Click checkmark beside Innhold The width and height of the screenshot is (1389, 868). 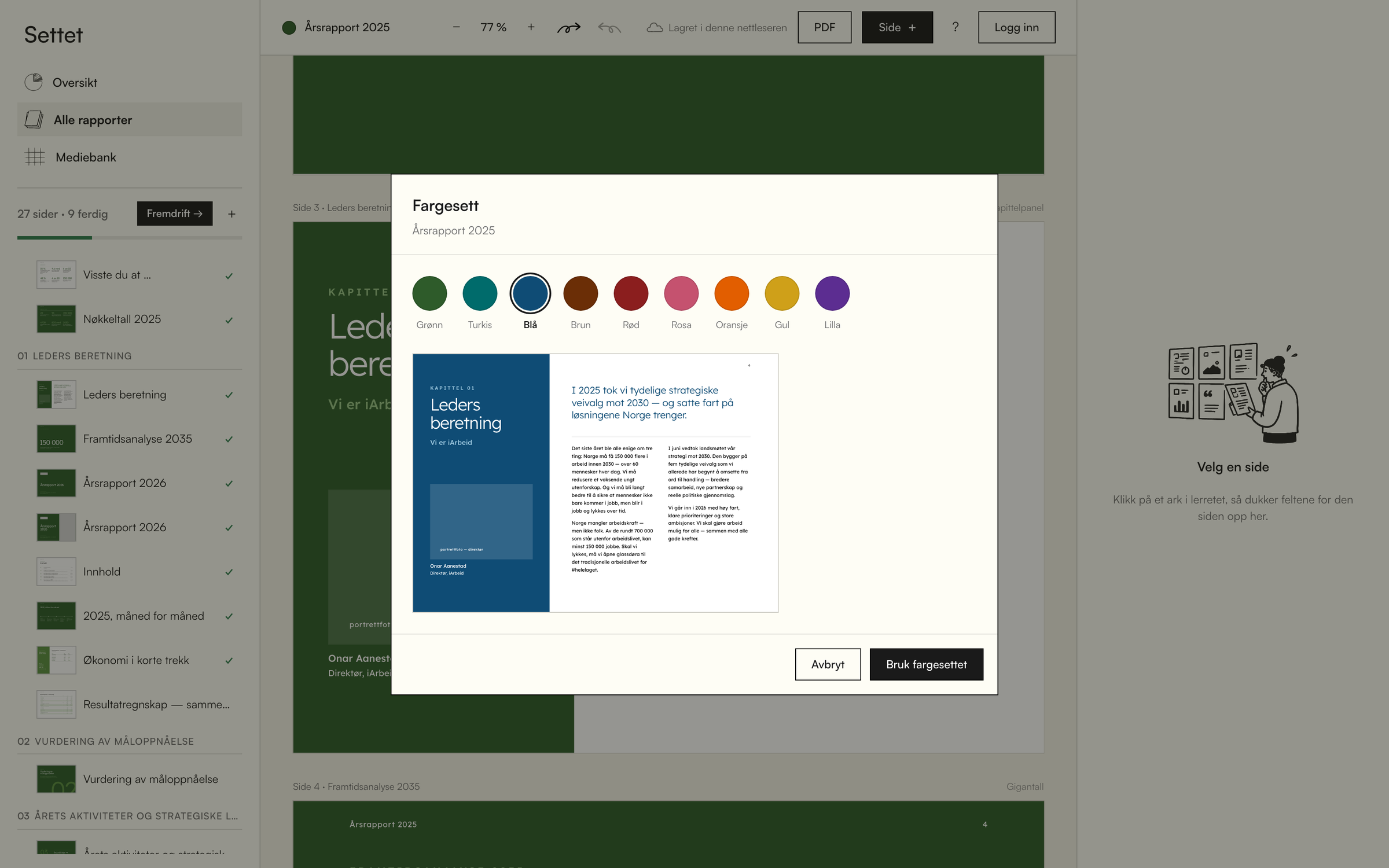tap(229, 572)
